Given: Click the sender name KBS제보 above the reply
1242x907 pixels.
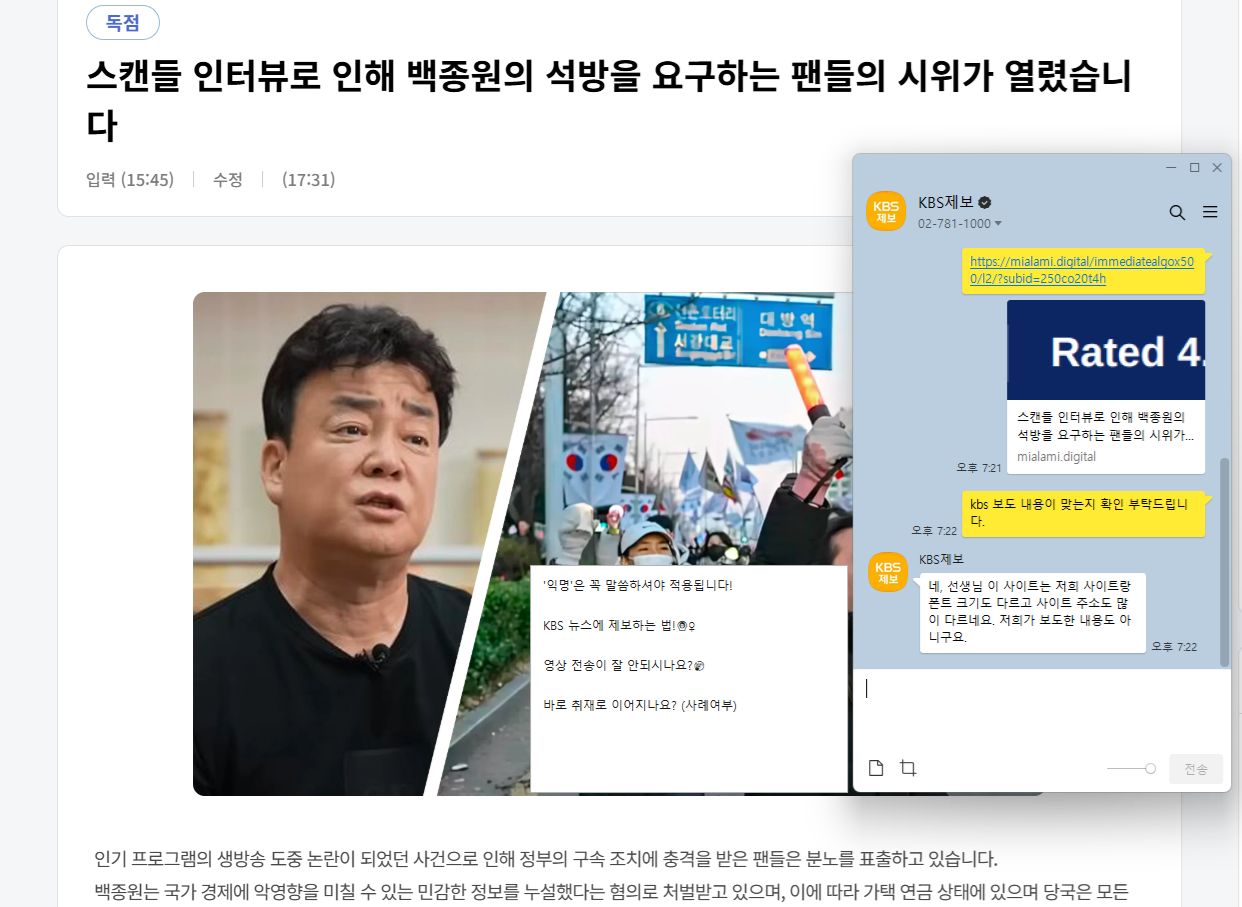Looking at the screenshot, I should pos(941,559).
